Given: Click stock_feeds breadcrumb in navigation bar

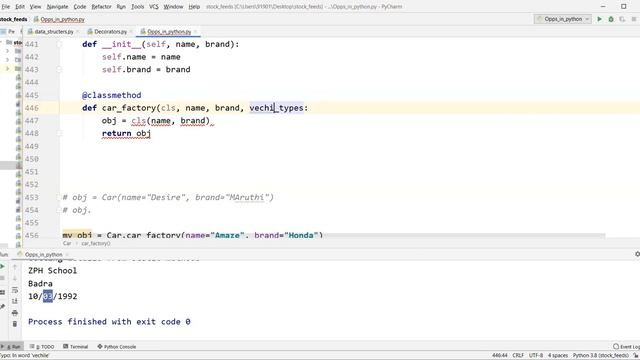Looking at the screenshot, I should [13, 19].
